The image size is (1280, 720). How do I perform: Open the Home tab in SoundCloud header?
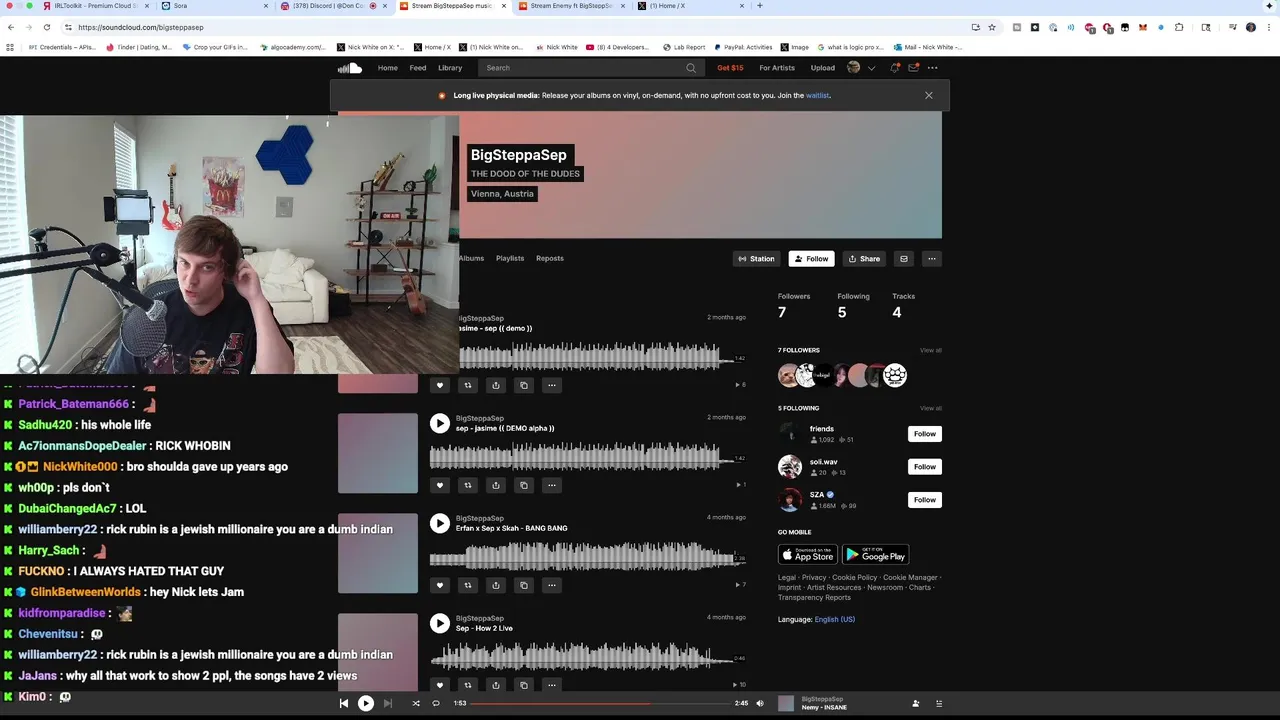tap(388, 68)
